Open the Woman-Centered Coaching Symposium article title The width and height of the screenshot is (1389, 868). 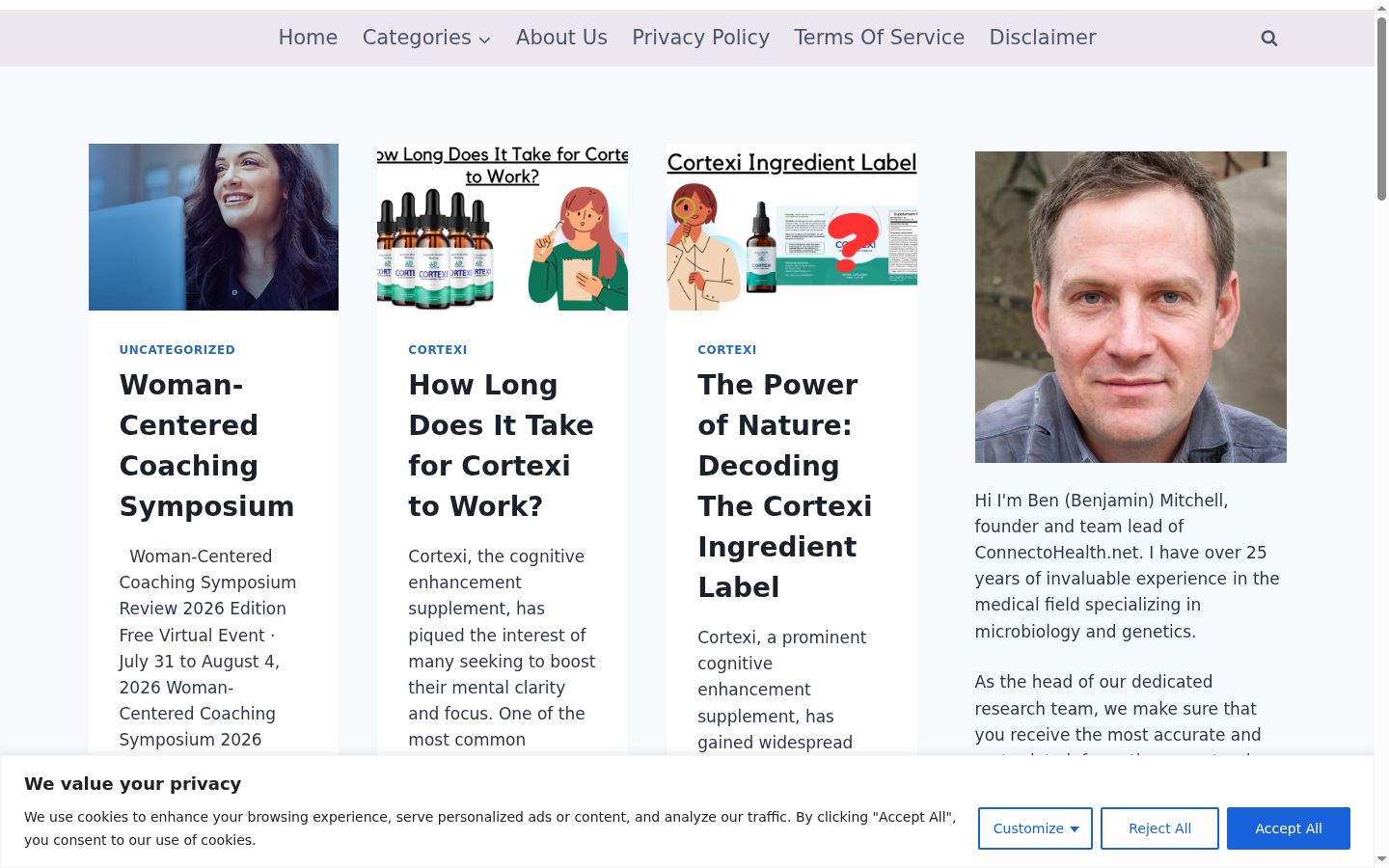tap(207, 446)
